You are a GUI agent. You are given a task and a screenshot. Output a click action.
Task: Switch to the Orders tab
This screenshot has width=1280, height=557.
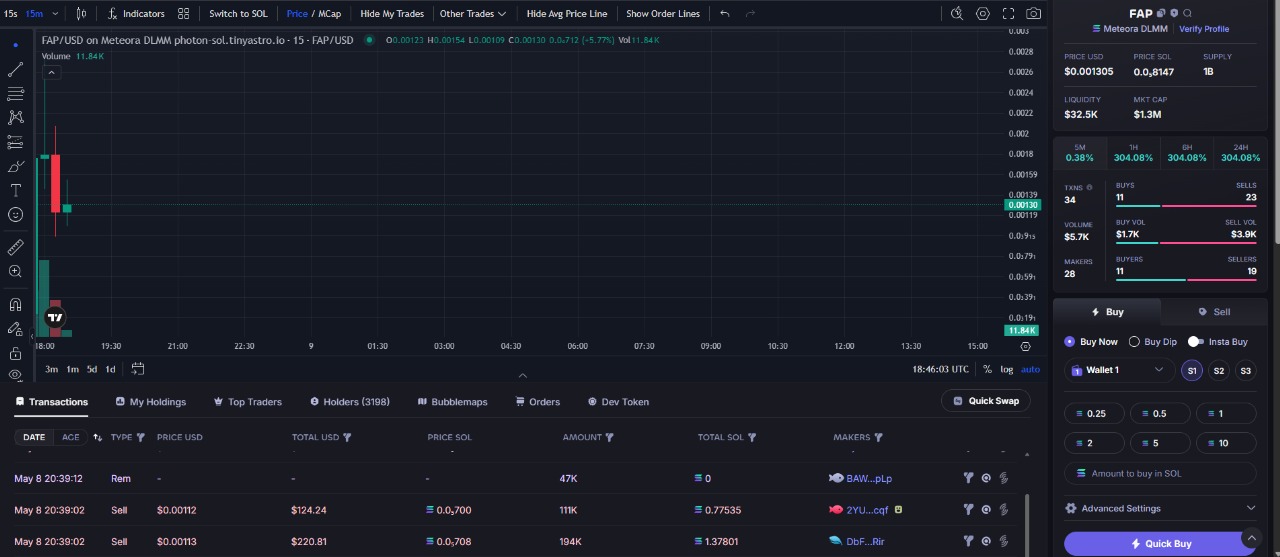tap(538, 402)
